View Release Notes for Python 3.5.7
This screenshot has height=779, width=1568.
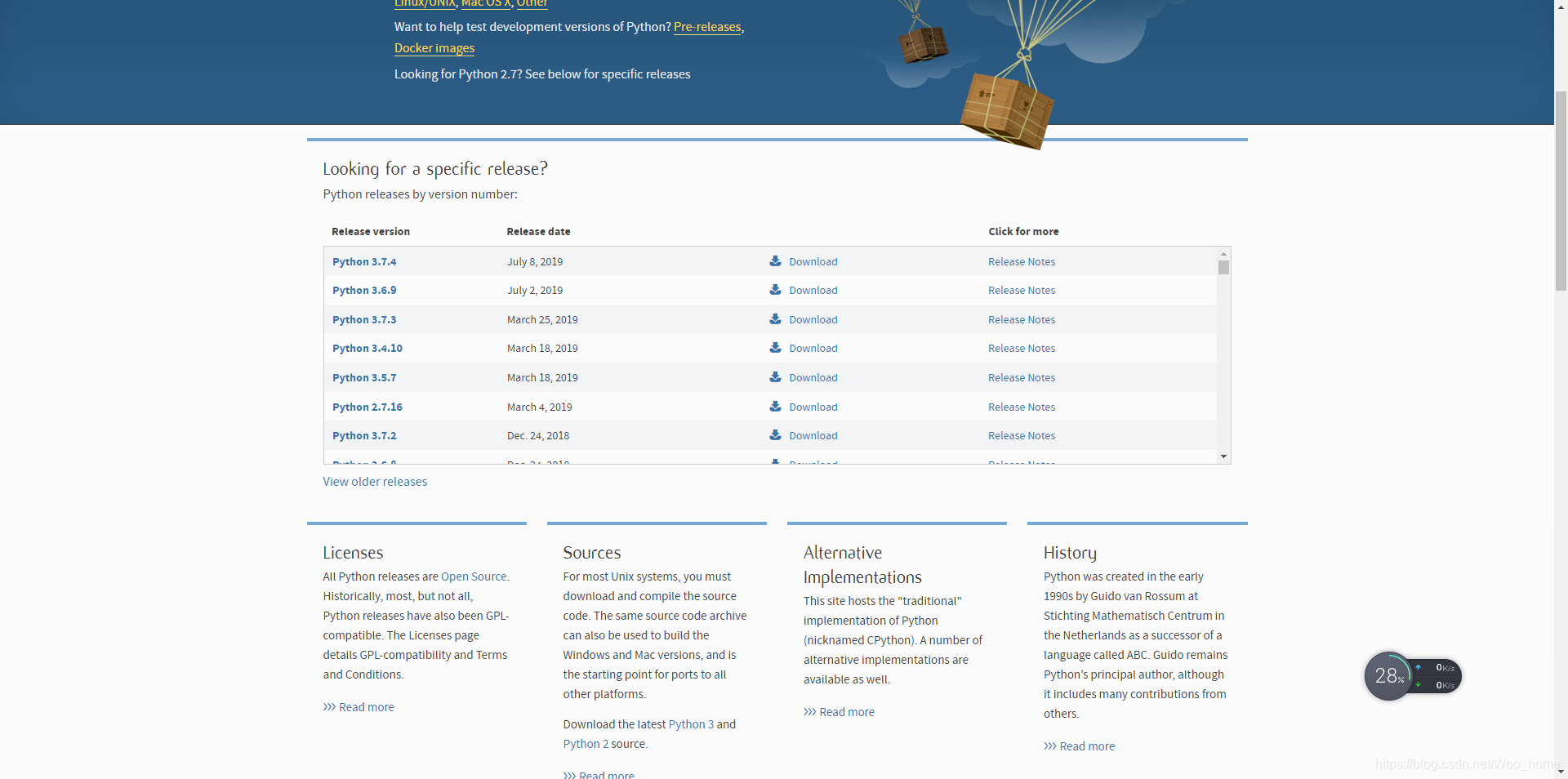click(x=1022, y=378)
